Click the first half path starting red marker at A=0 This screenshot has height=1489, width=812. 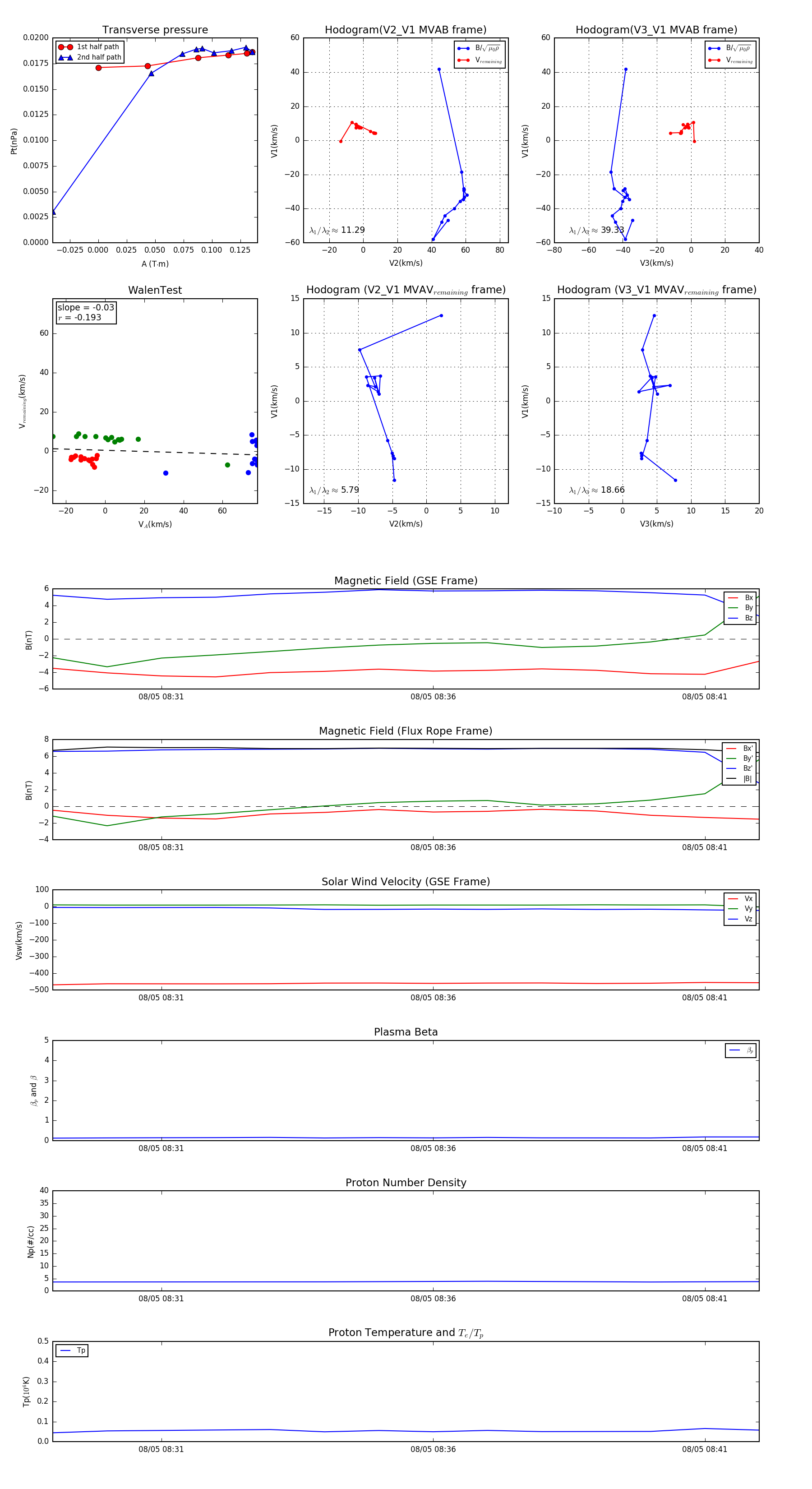click(98, 68)
